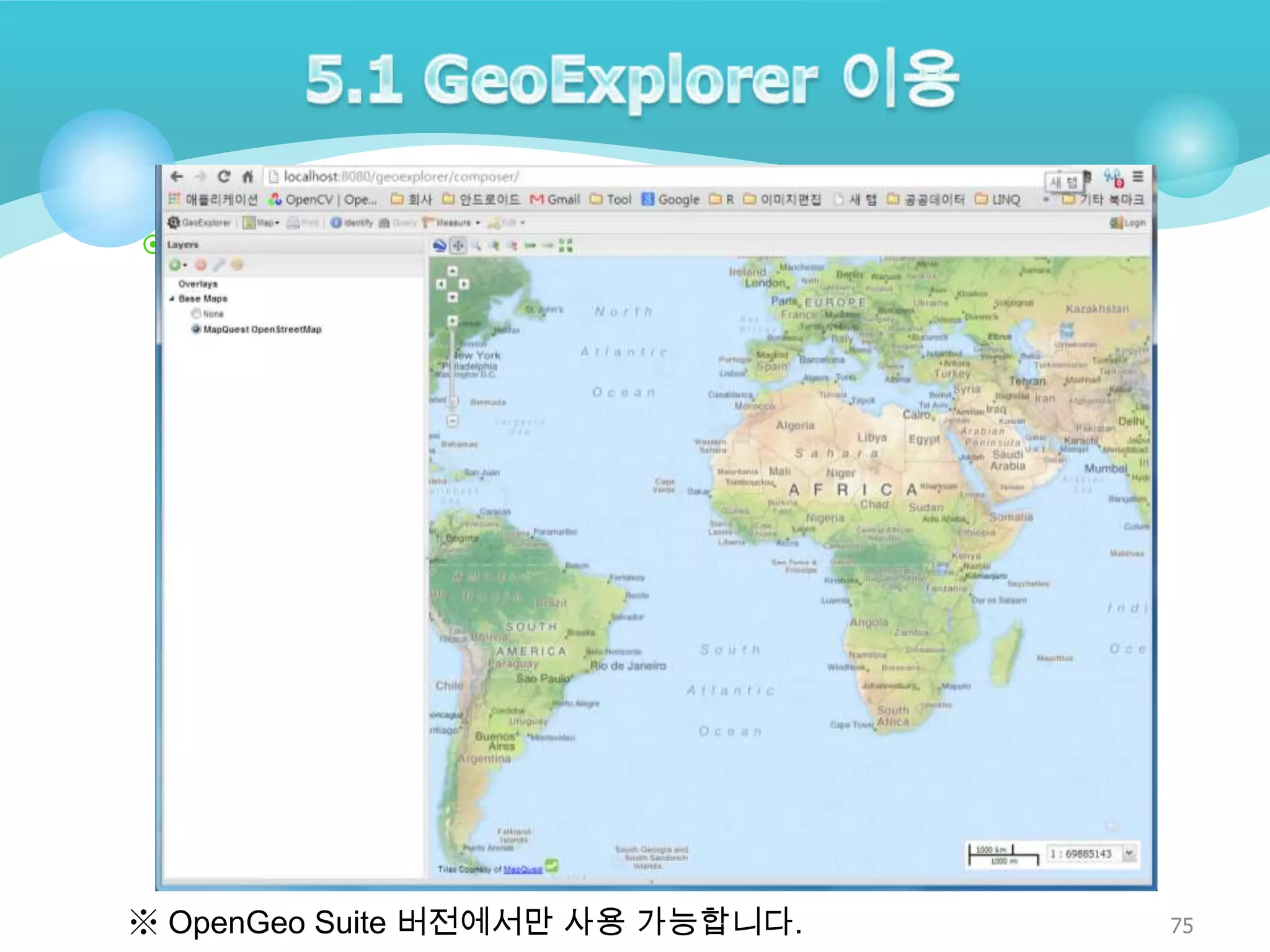Click the browser extension icon with red badge
This screenshot has width=1270, height=952.
[1114, 178]
